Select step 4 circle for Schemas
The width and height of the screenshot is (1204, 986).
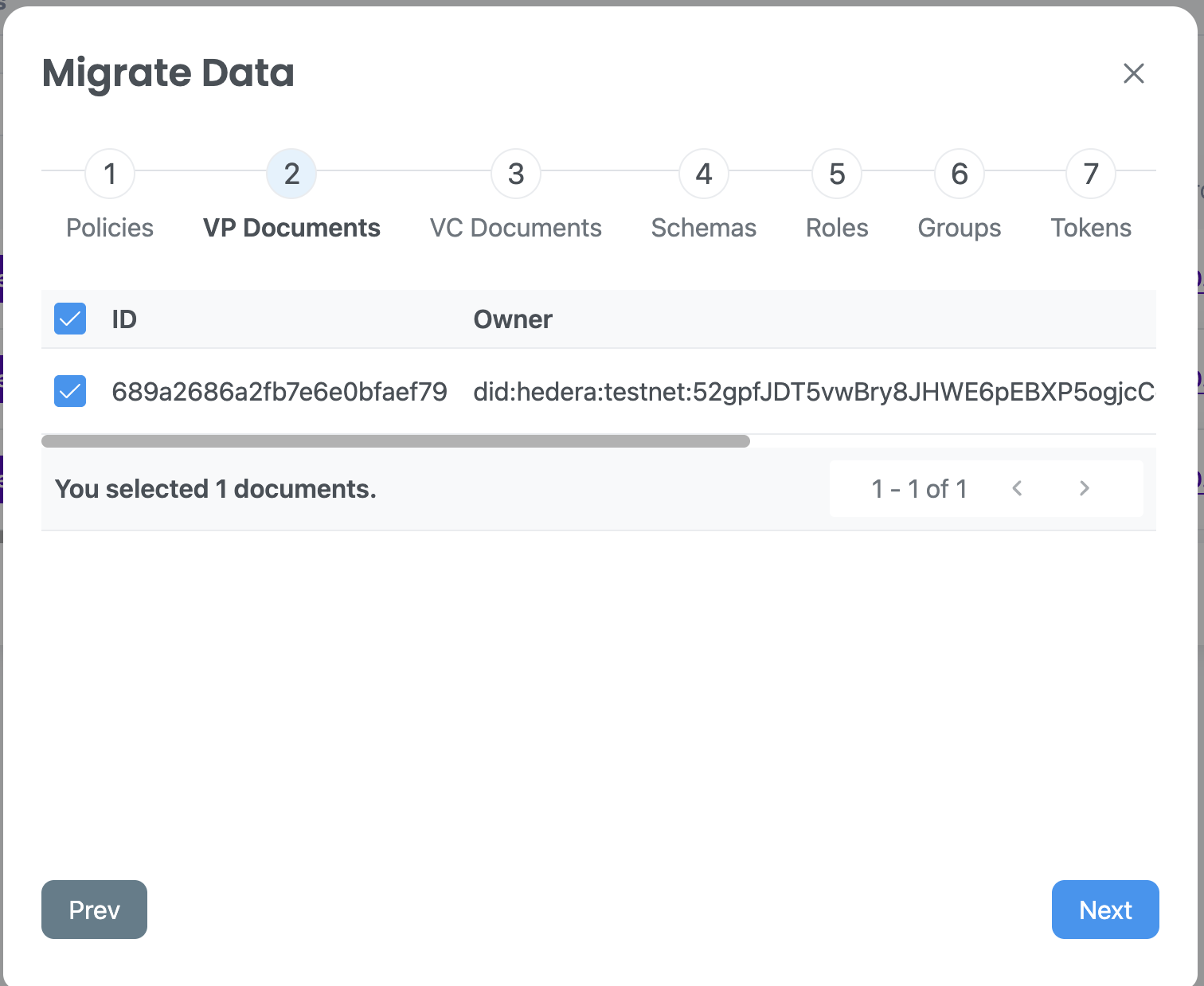[704, 174]
